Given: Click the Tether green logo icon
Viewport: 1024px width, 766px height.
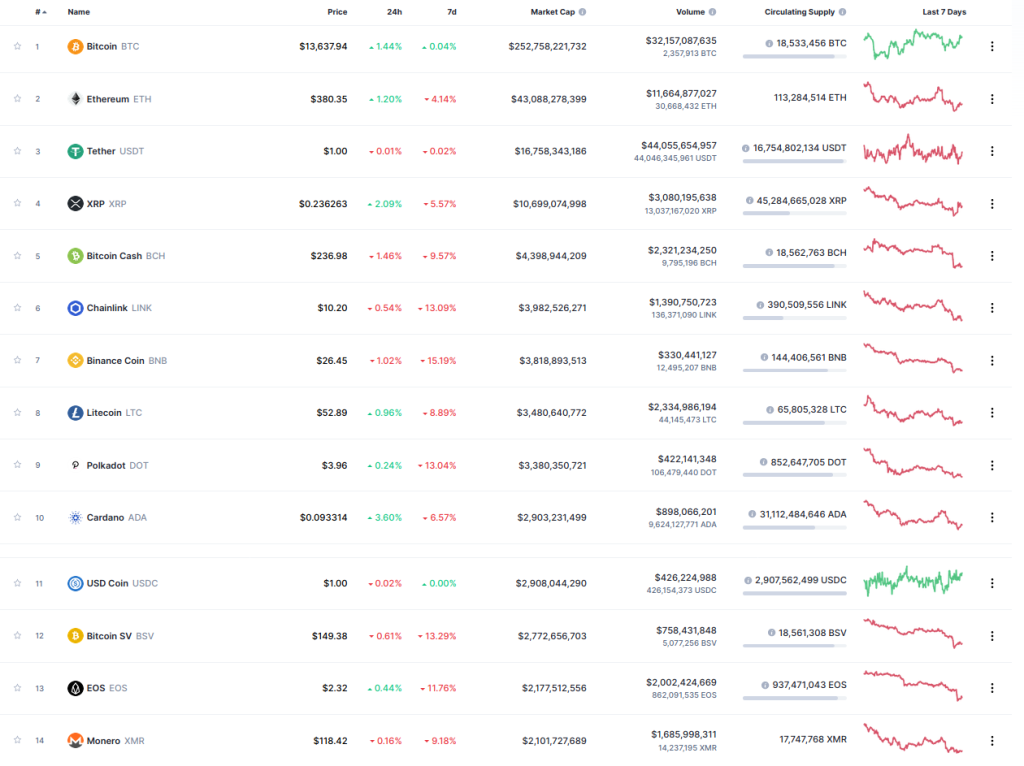Looking at the screenshot, I should coord(75,151).
